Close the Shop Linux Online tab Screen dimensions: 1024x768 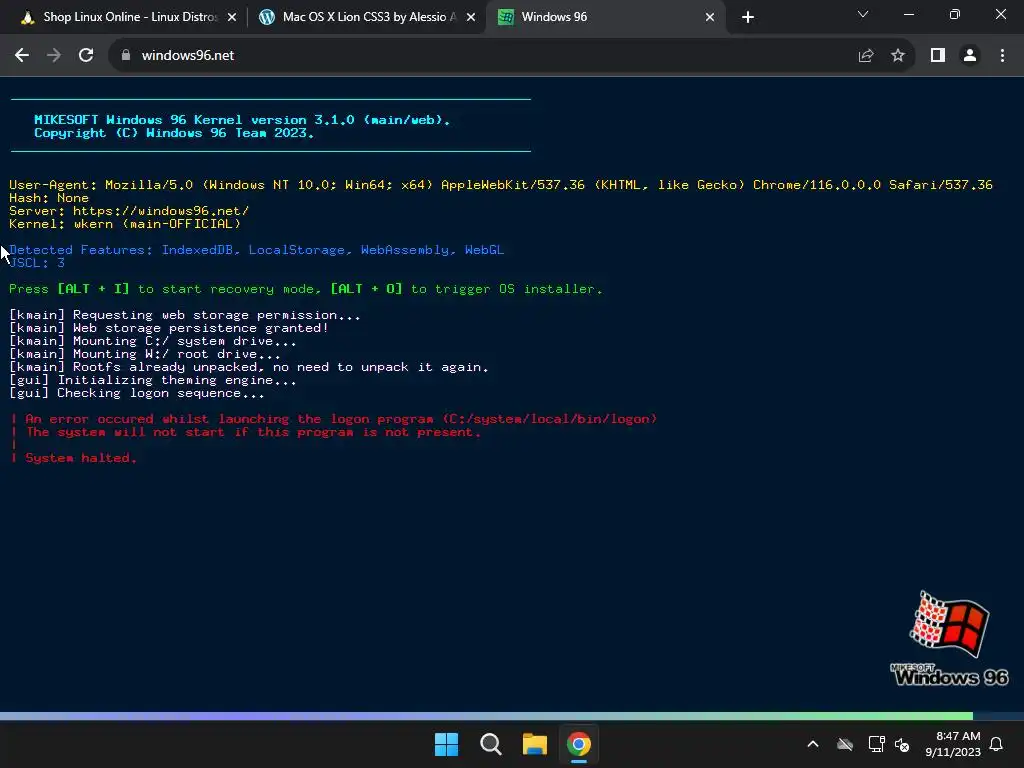(x=232, y=18)
